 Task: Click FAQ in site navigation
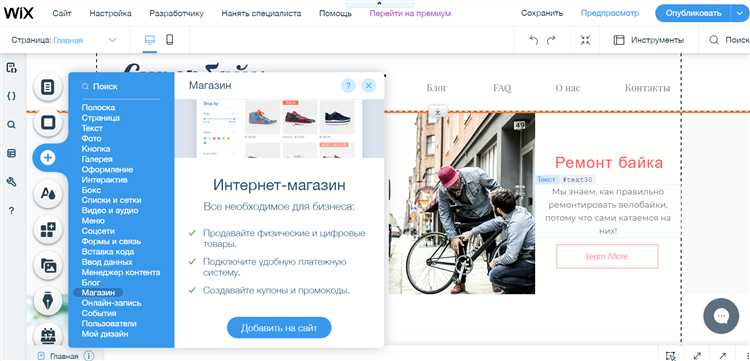click(502, 88)
